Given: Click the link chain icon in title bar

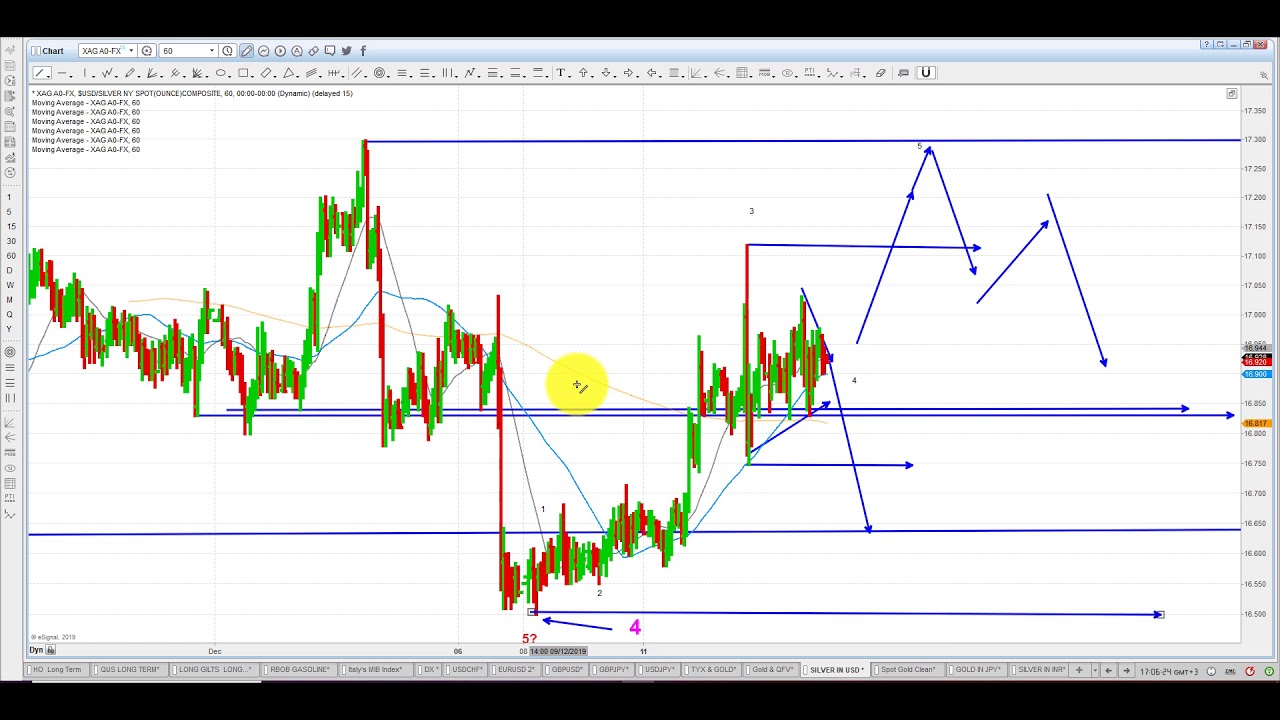Looking at the screenshot, I should [313, 51].
